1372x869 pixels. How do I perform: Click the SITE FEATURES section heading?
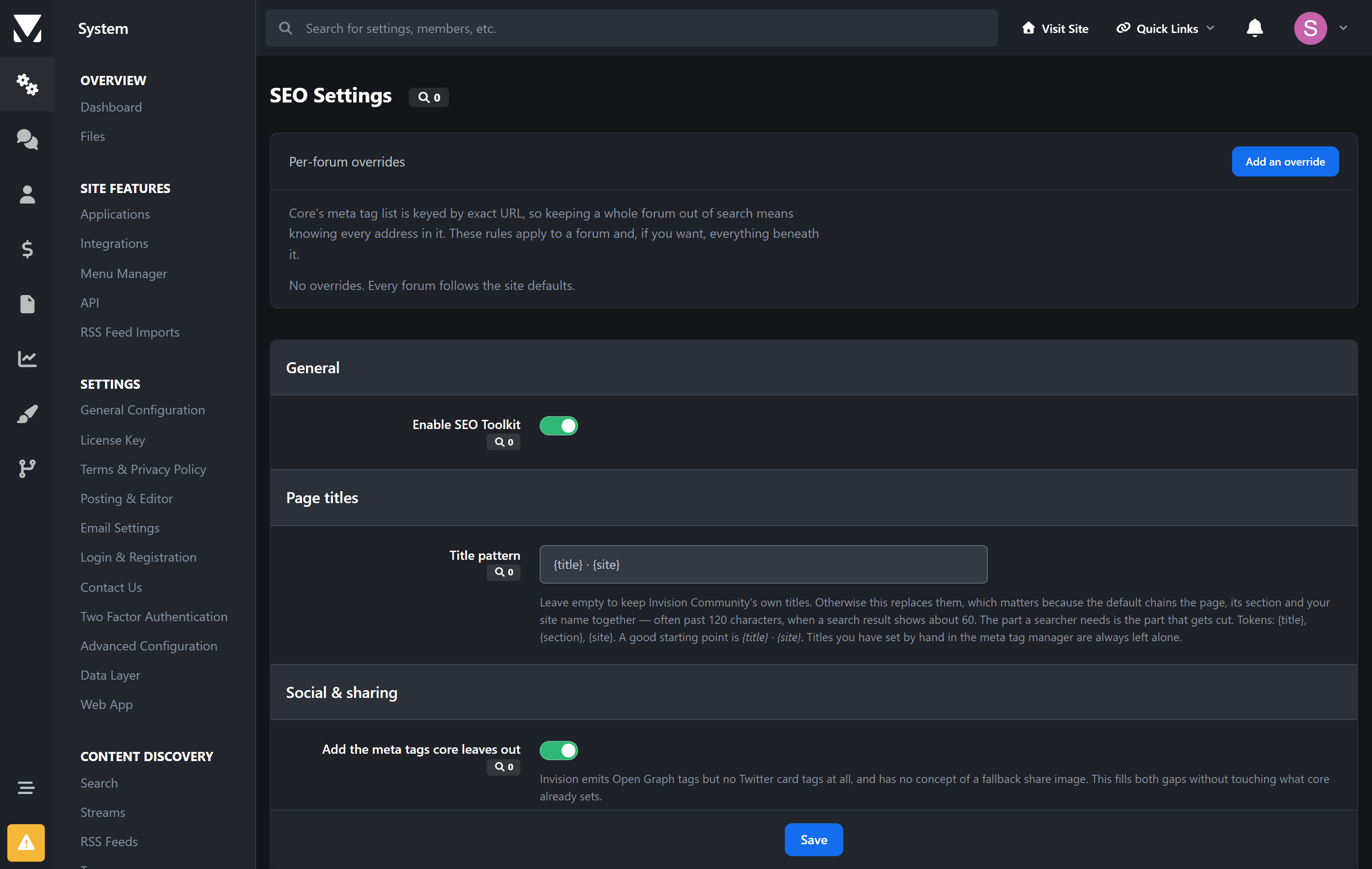[x=125, y=188]
